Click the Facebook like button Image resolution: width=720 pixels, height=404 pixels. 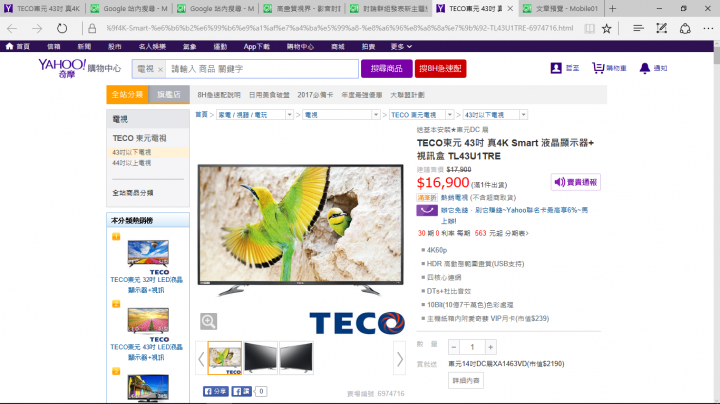click(242, 391)
